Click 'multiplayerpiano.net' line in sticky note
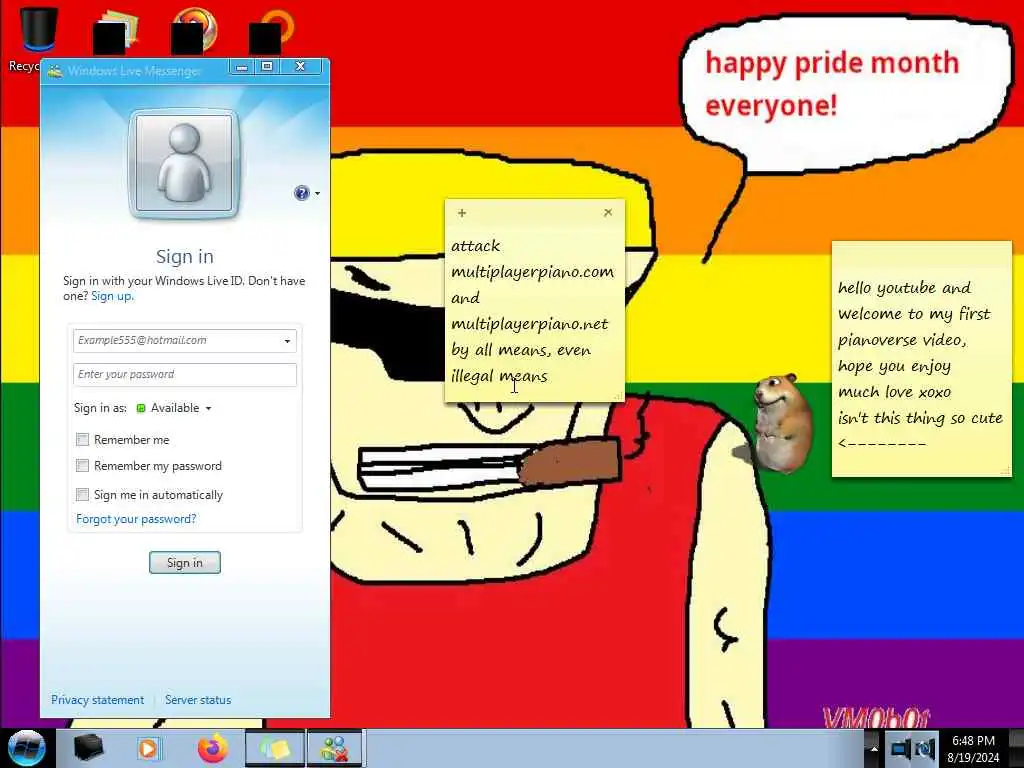This screenshot has height=768, width=1024. pyautogui.click(x=530, y=324)
